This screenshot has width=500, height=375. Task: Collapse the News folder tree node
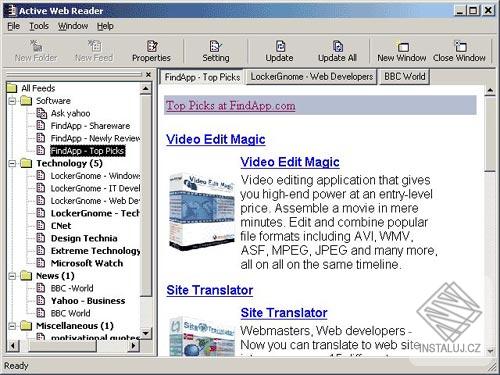pos(12,276)
